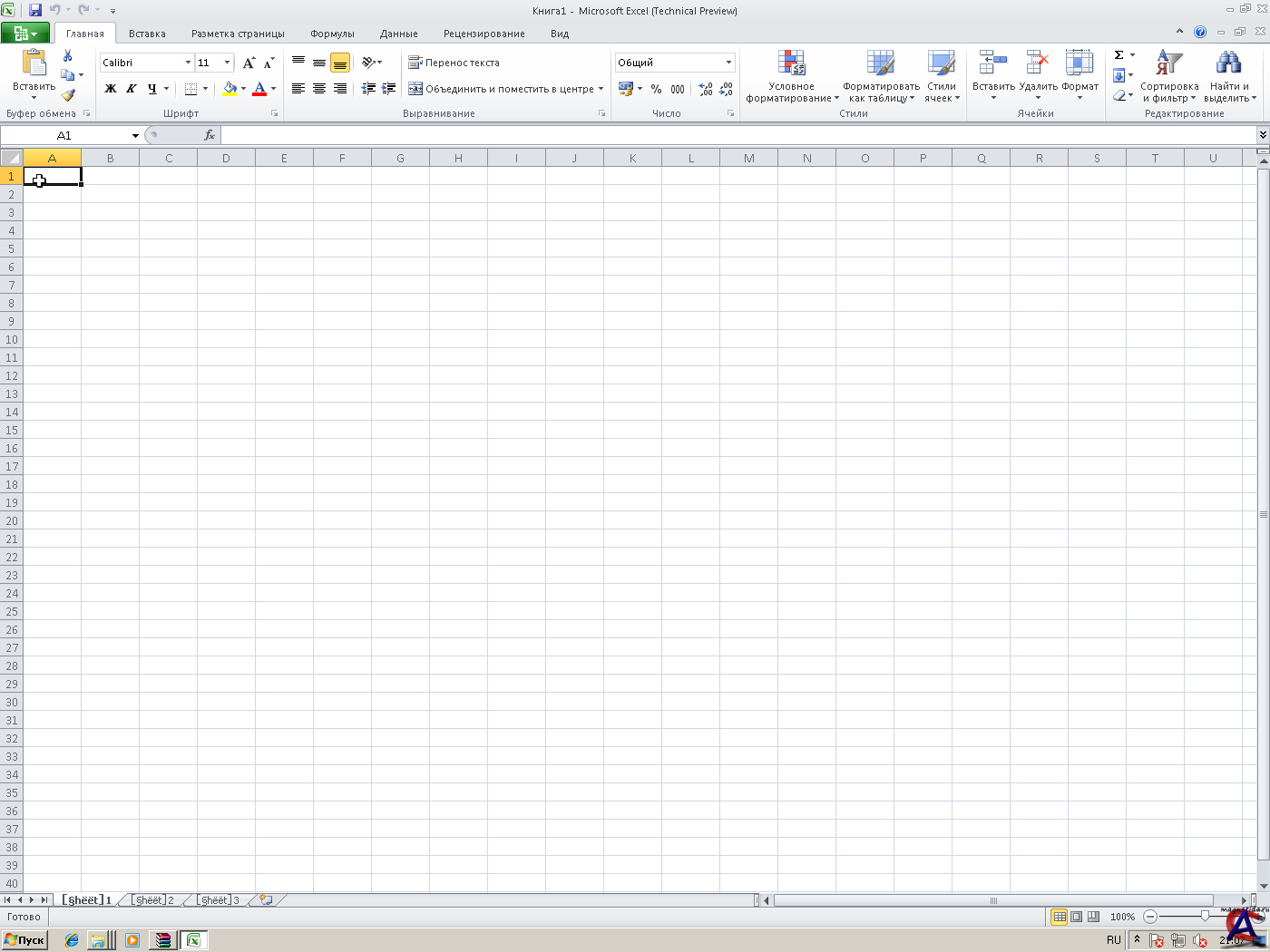Viewport: 1270px width, 952px height.
Task: Click the Clear eraser icon in editing group
Action: click(1119, 95)
